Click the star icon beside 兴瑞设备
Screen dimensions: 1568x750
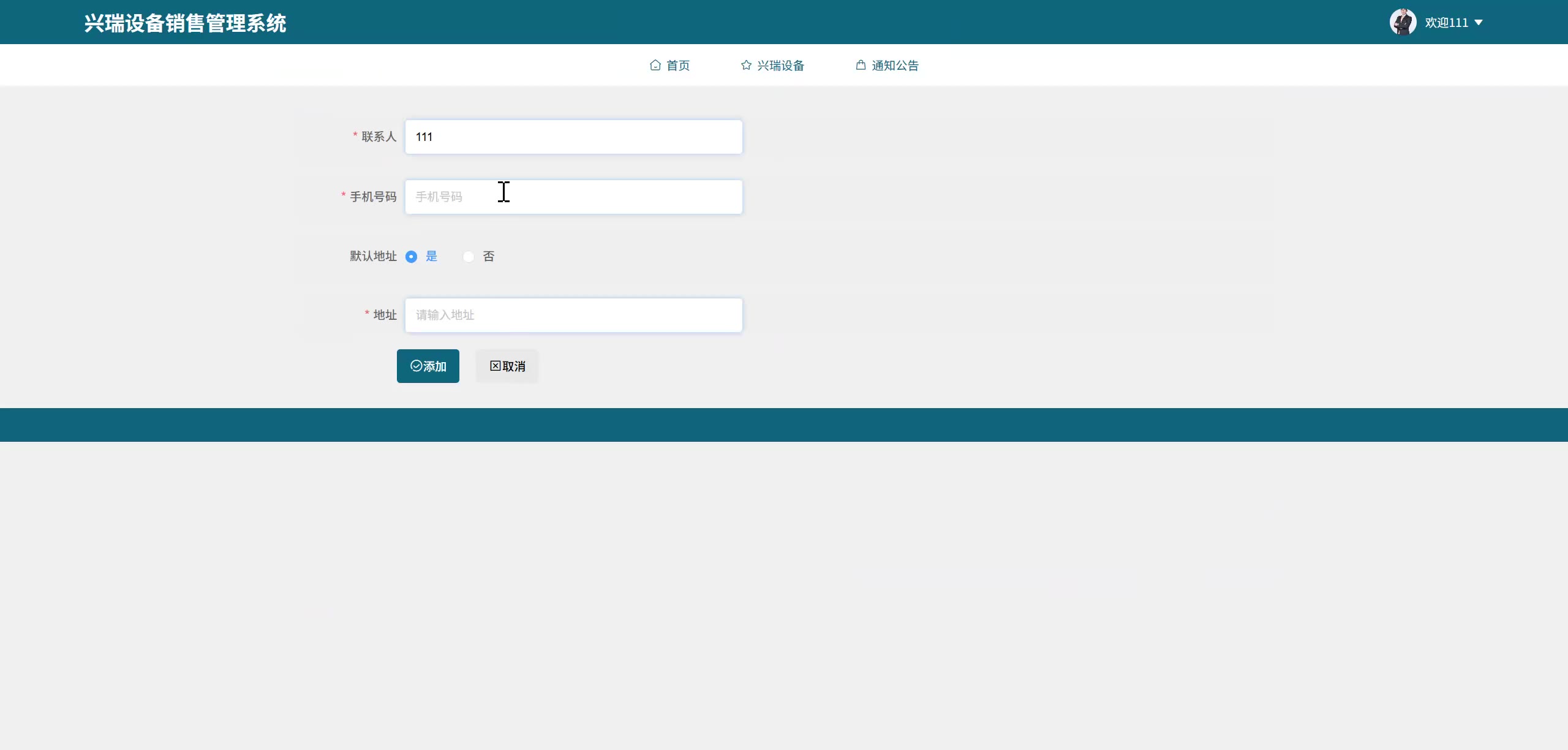[746, 65]
